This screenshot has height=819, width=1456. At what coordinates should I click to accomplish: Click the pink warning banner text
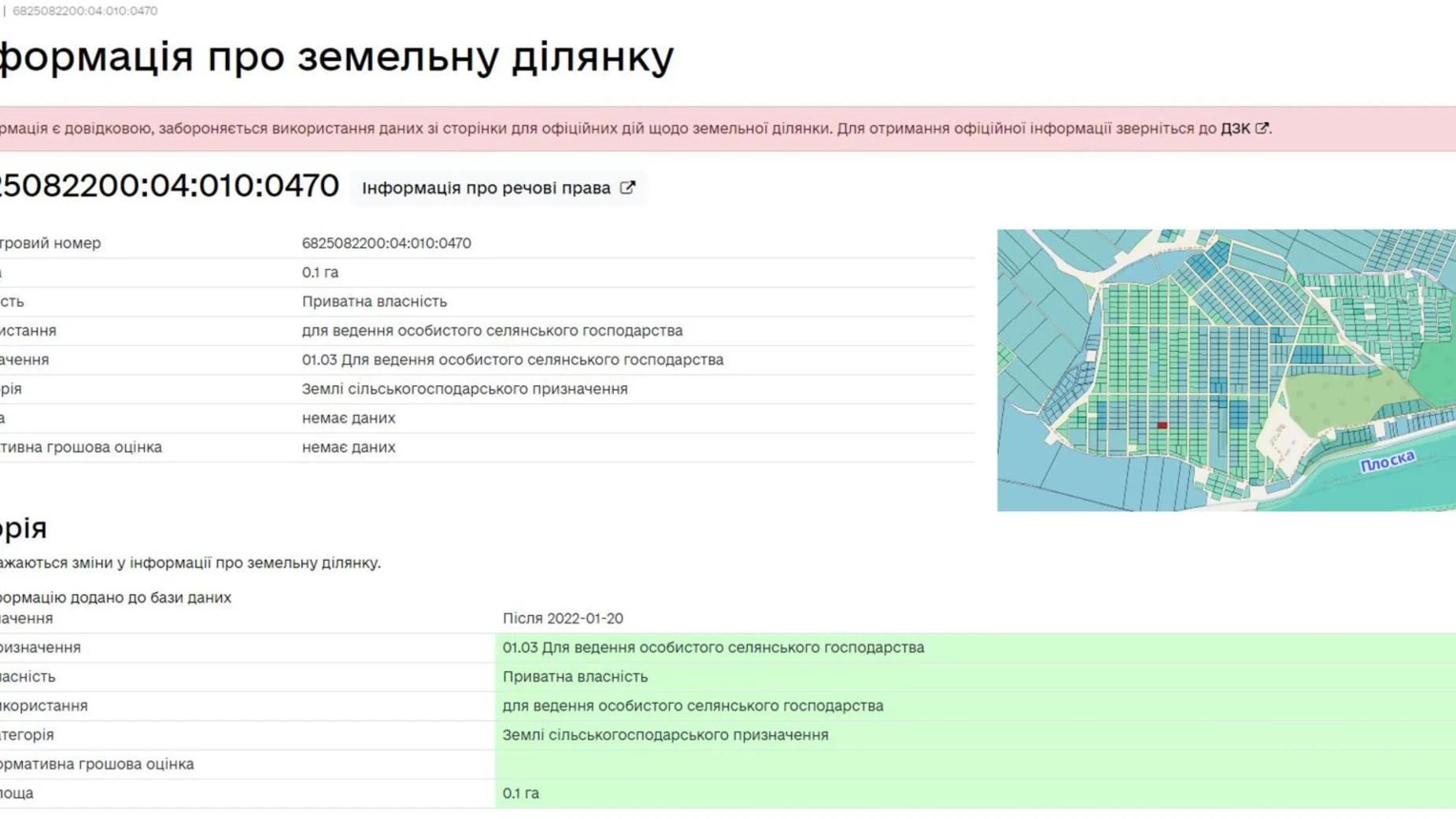[551, 128]
